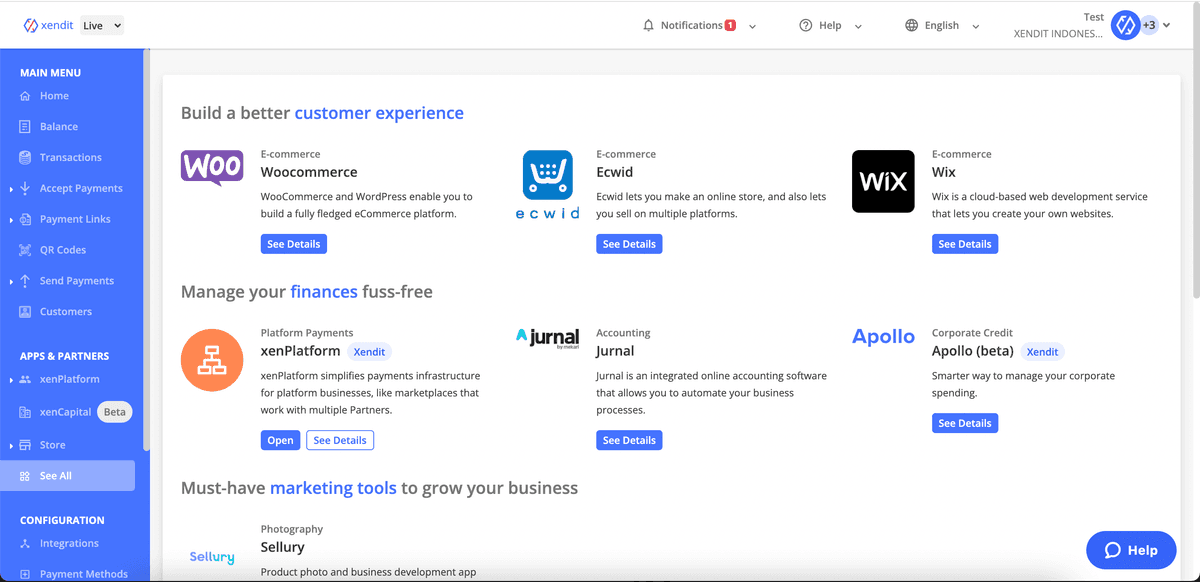Viewport: 1200px width, 582px height.
Task: Click the Store icon in sidebar
Action: pyautogui.click(x=25, y=445)
